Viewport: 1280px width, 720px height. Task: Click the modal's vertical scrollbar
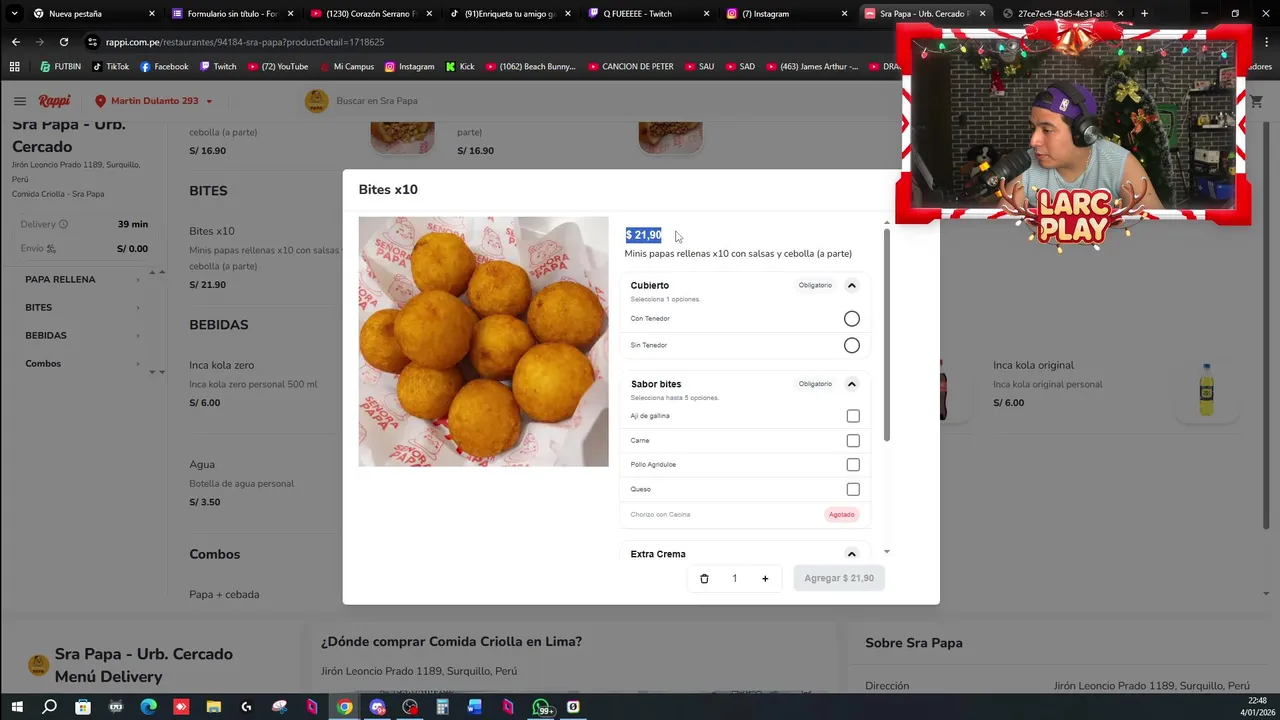(x=886, y=335)
